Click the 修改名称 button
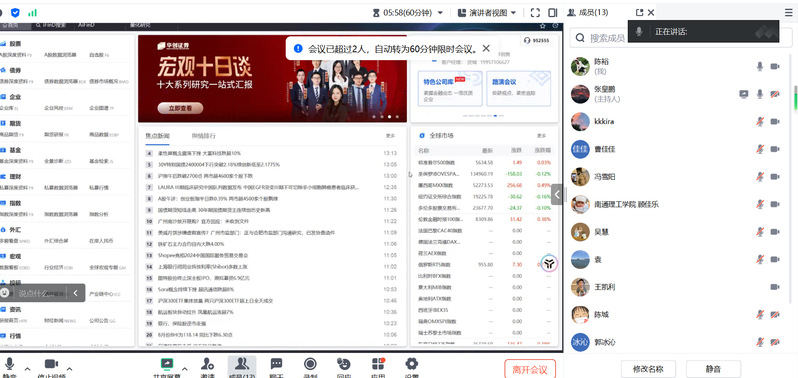Viewport: 798px width, 378px height. [x=648, y=369]
